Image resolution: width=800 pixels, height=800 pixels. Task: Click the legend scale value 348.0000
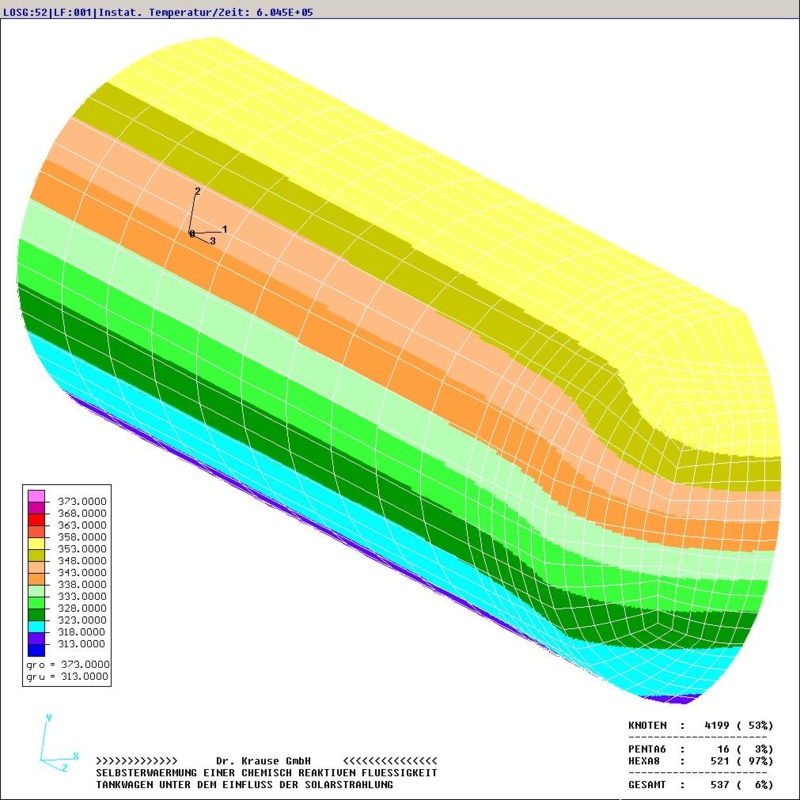pyautogui.click(x=82, y=561)
